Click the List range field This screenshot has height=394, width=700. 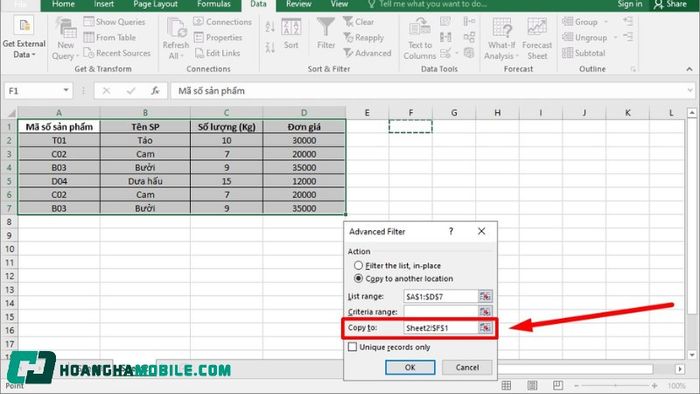[x=440, y=296]
